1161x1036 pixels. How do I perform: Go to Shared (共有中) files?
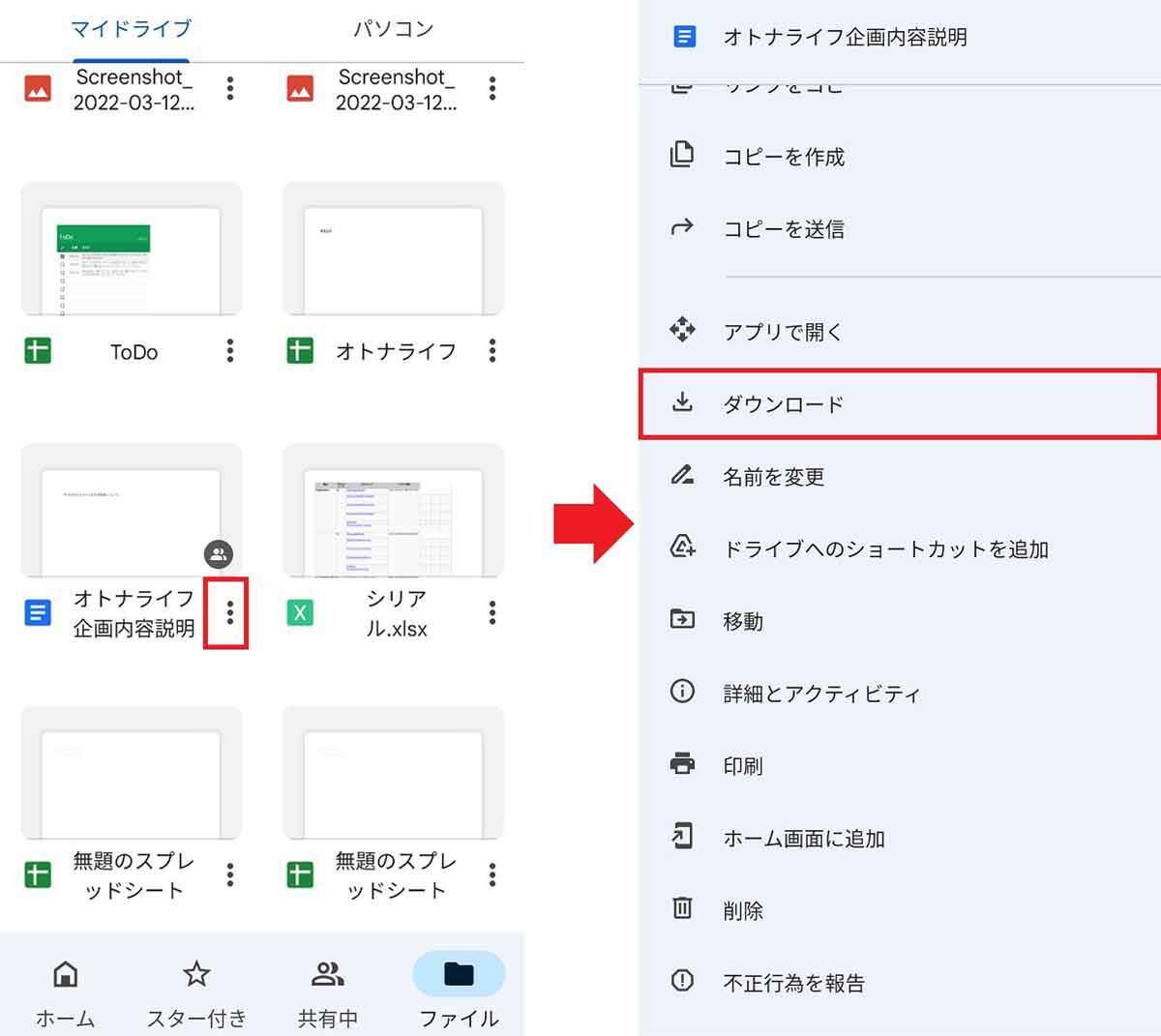coord(328,974)
